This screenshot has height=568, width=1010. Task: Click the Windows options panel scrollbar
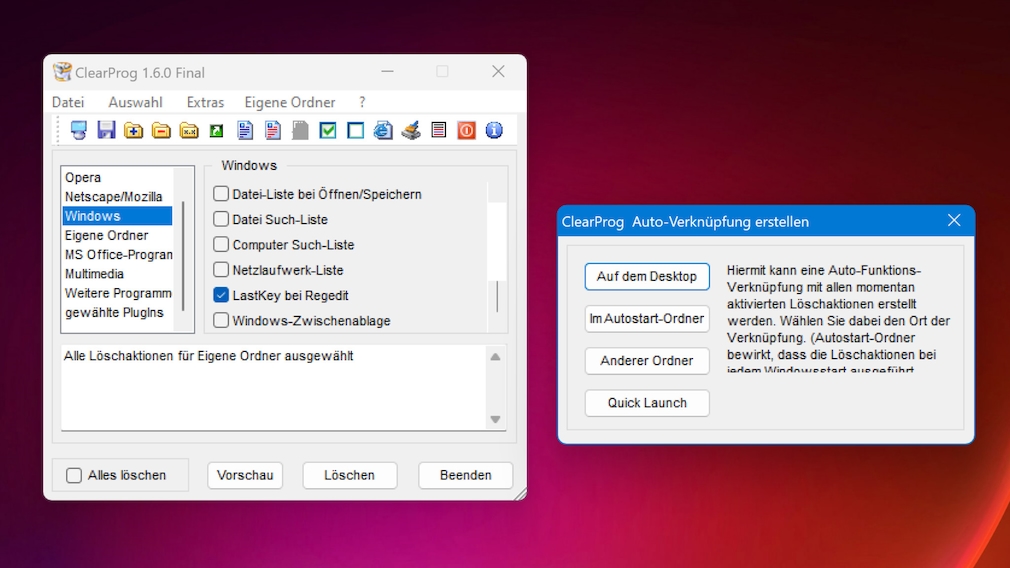coord(497,296)
